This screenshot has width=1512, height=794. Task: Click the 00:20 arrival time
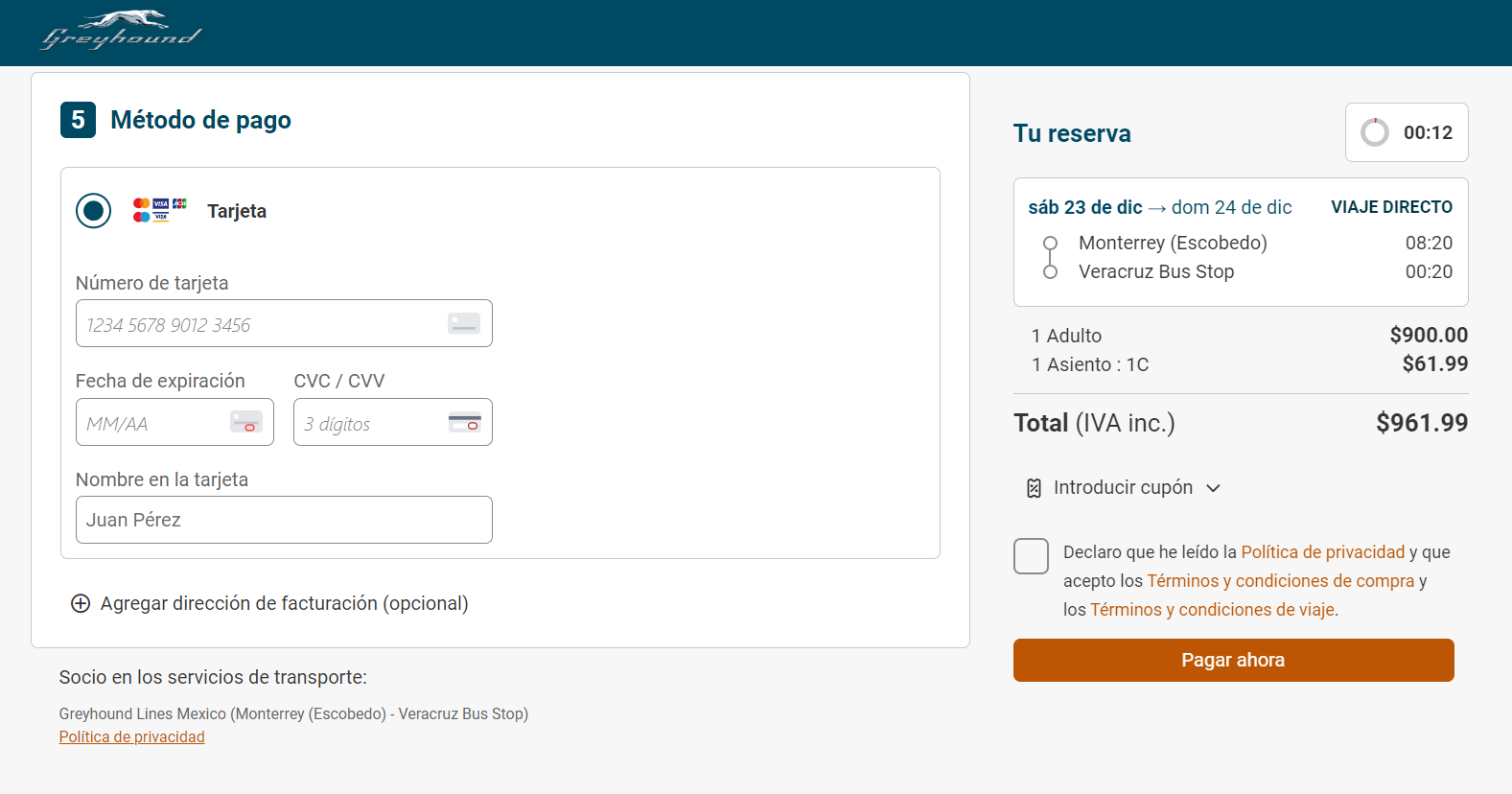click(1429, 271)
